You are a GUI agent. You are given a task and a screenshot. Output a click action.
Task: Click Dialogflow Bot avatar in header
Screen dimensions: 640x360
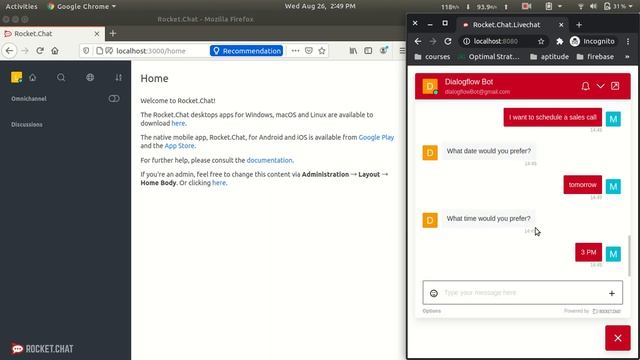(x=430, y=86)
